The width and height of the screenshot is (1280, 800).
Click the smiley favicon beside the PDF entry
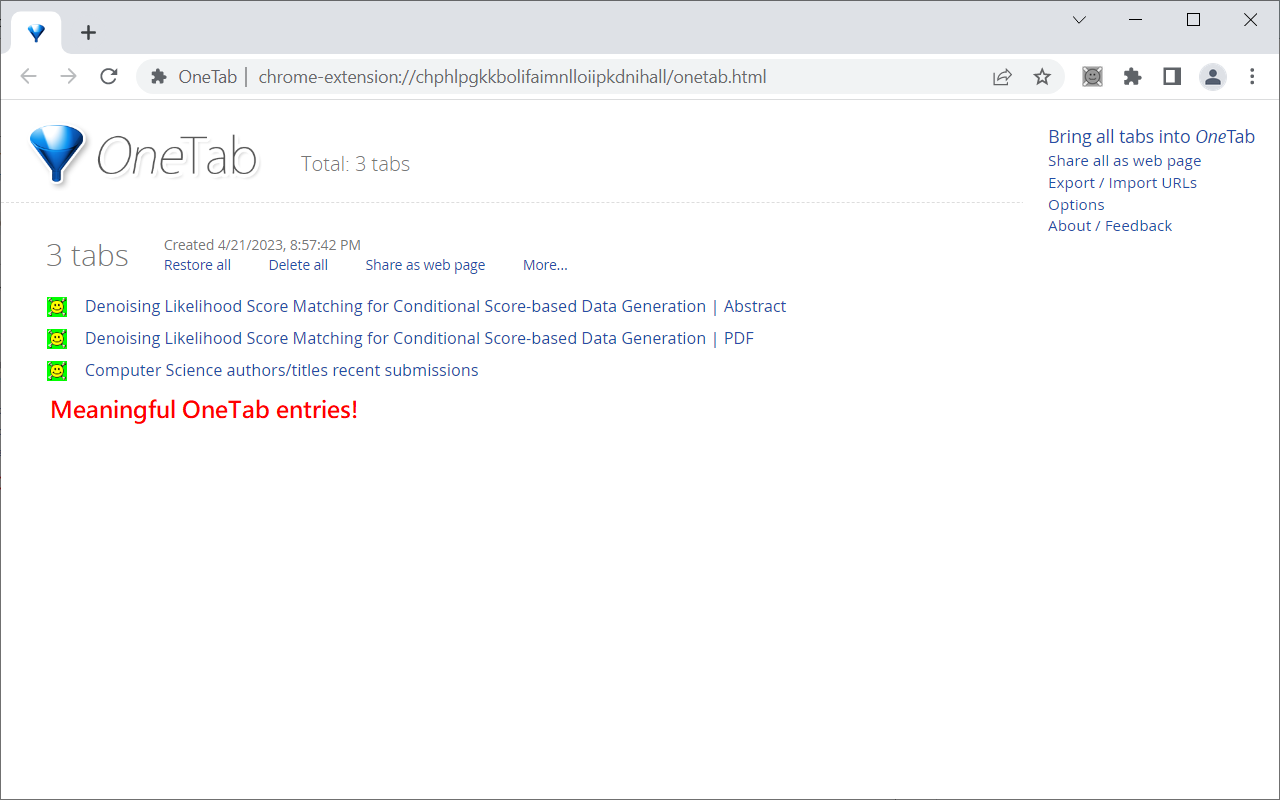57,339
